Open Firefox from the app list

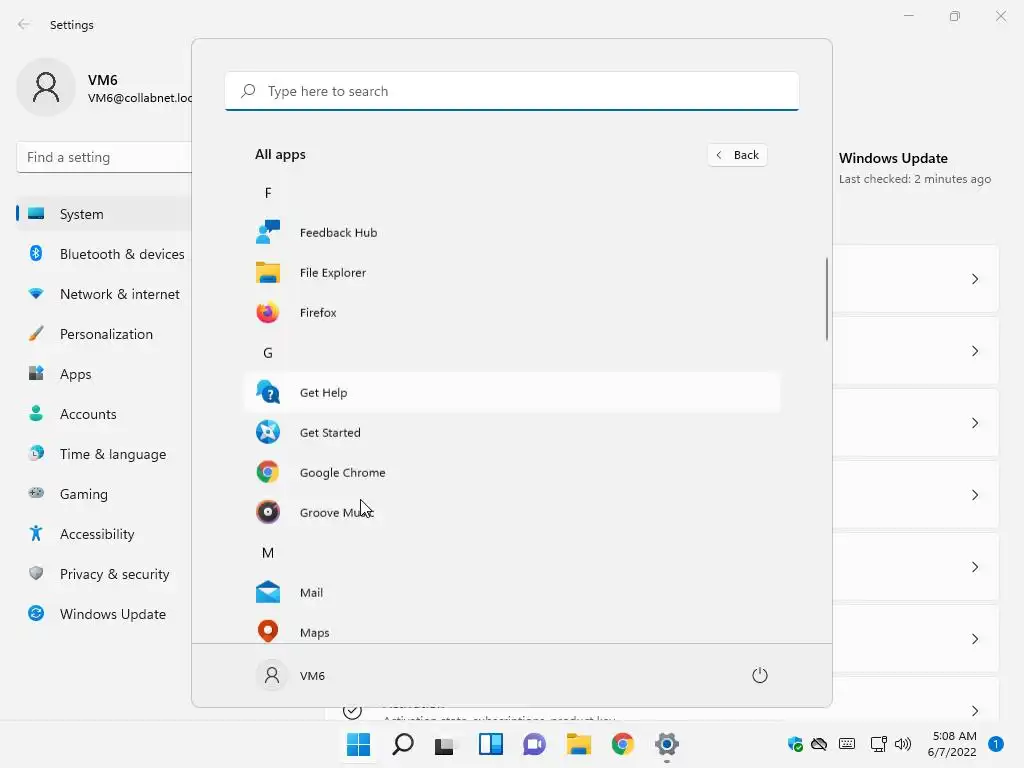tap(512, 313)
